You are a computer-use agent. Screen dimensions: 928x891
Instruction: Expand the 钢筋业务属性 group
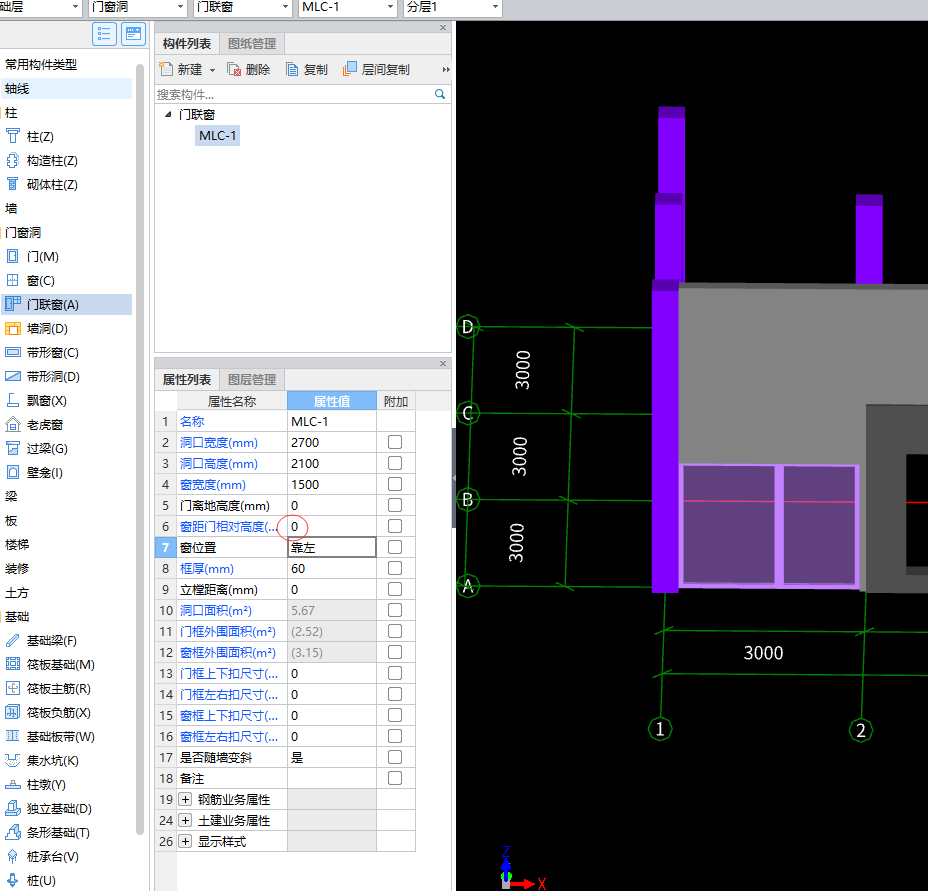pyautogui.click(x=185, y=799)
